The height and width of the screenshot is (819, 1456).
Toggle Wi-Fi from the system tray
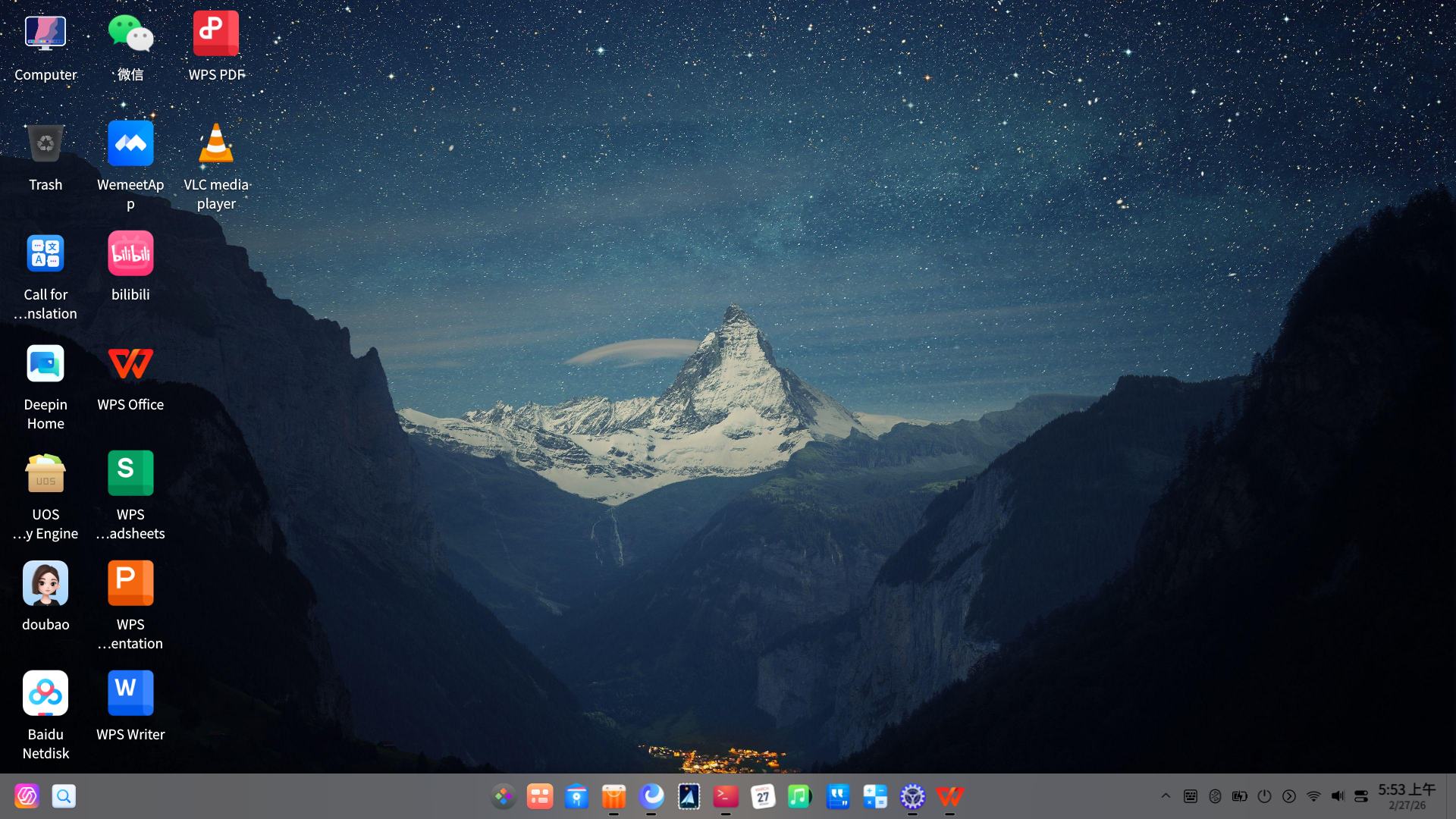point(1313,796)
